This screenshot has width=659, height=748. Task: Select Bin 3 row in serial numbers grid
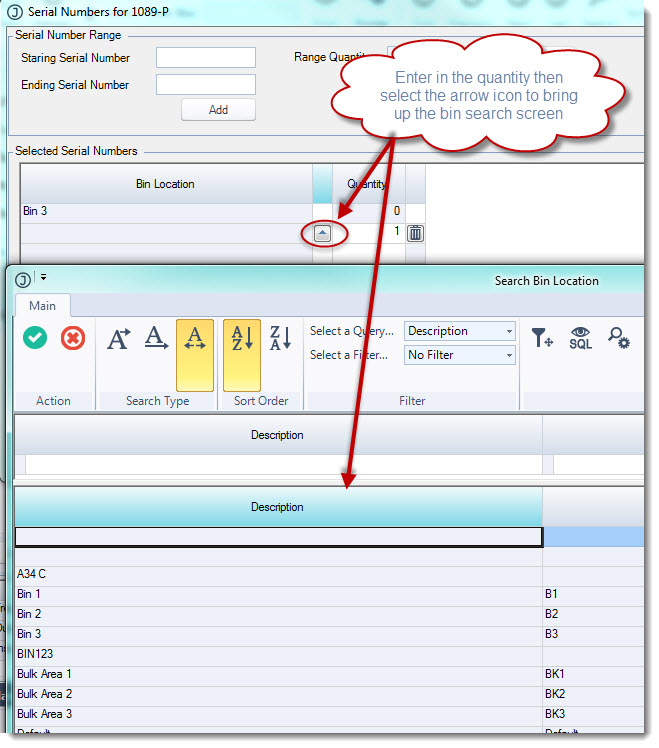tap(167, 211)
